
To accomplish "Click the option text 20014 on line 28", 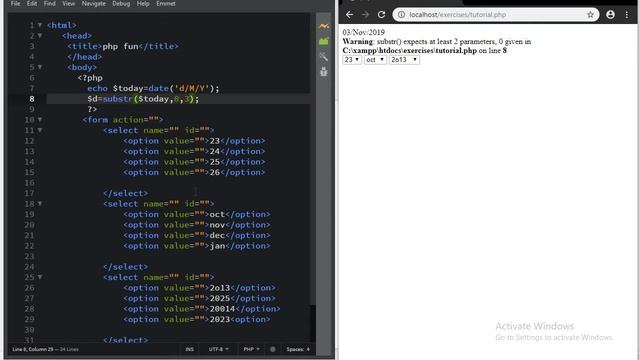I will point(222,309).
